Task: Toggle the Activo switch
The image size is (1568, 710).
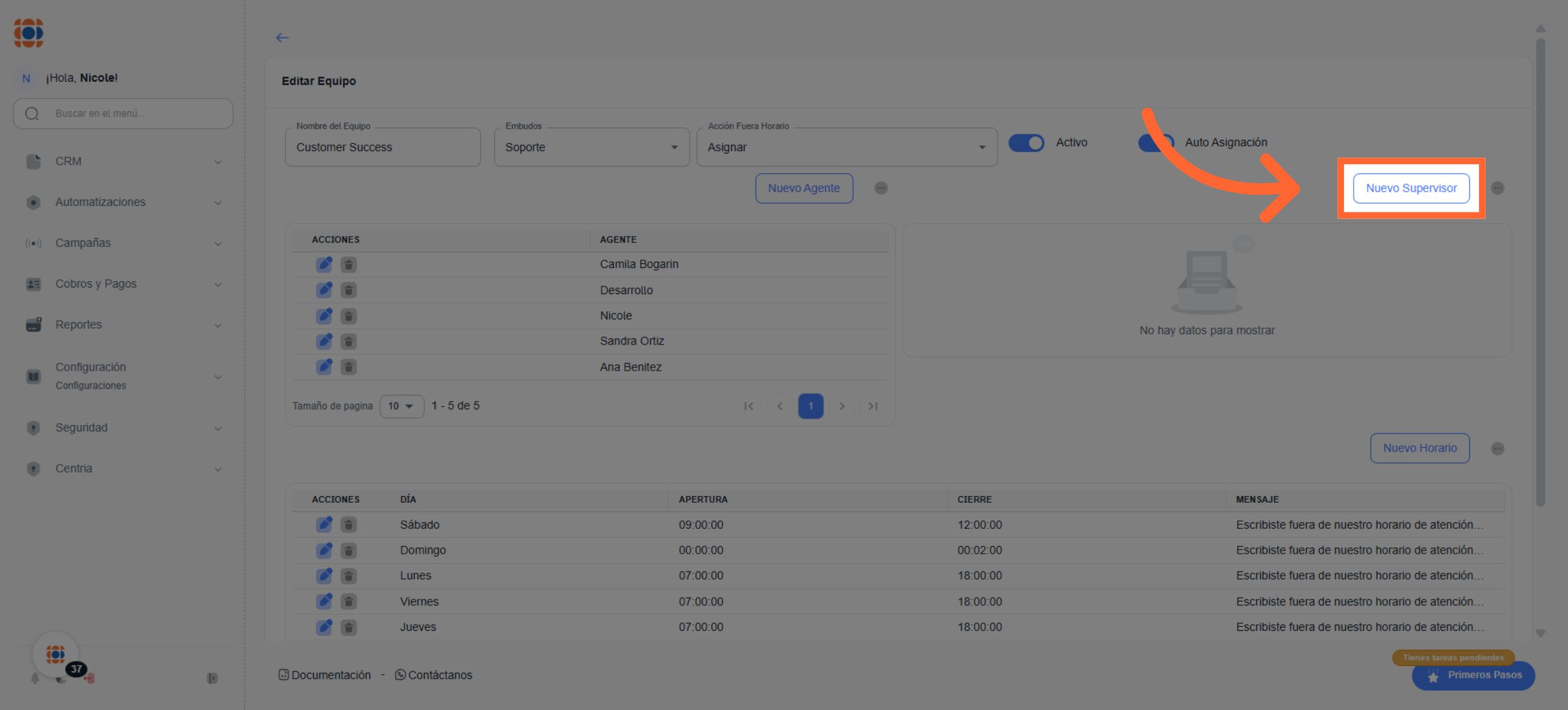Action: pyautogui.click(x=1026, y=143)
